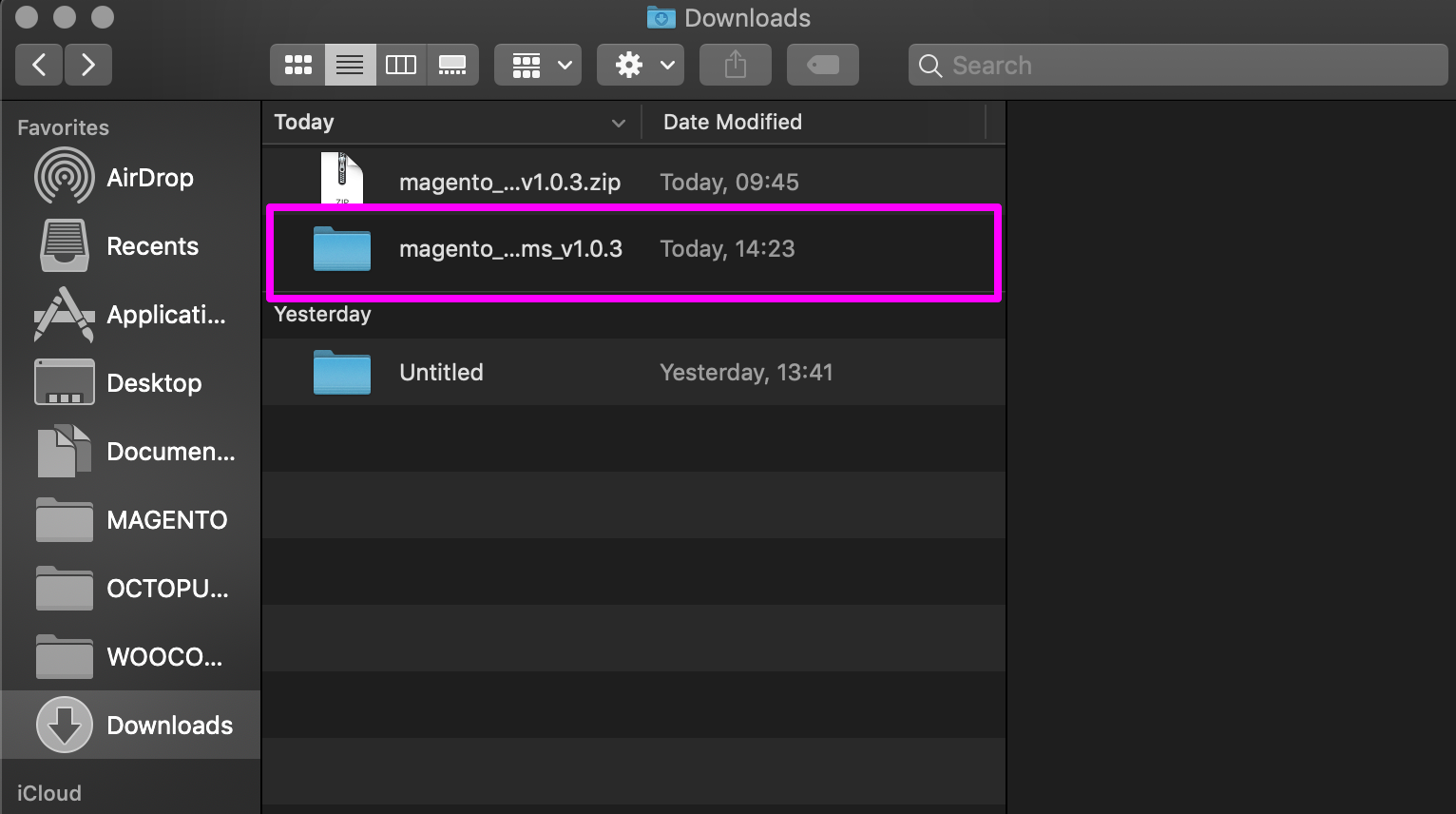Screen dimensions: 1456x814
Task: Click the Edit Tags toolbar button
Action: 823,65
